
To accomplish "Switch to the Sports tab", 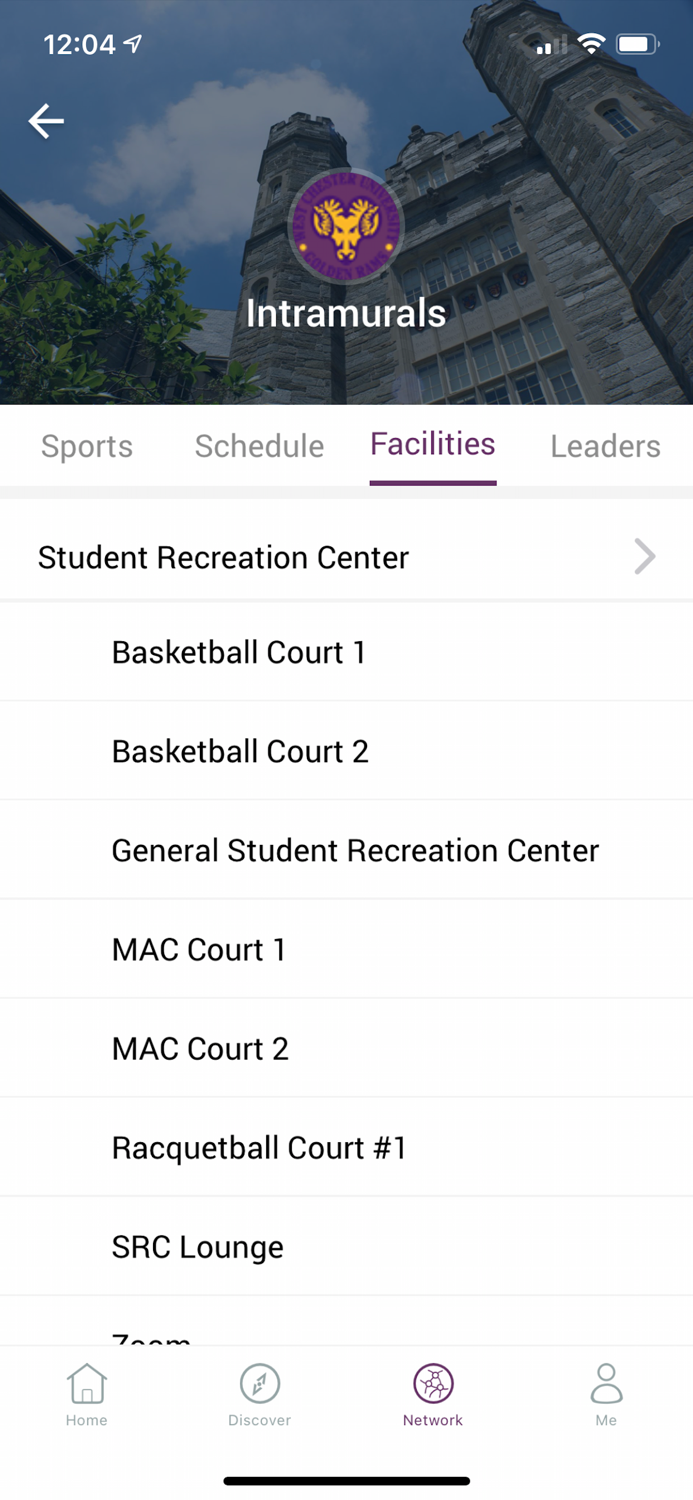I will (86, 446).
